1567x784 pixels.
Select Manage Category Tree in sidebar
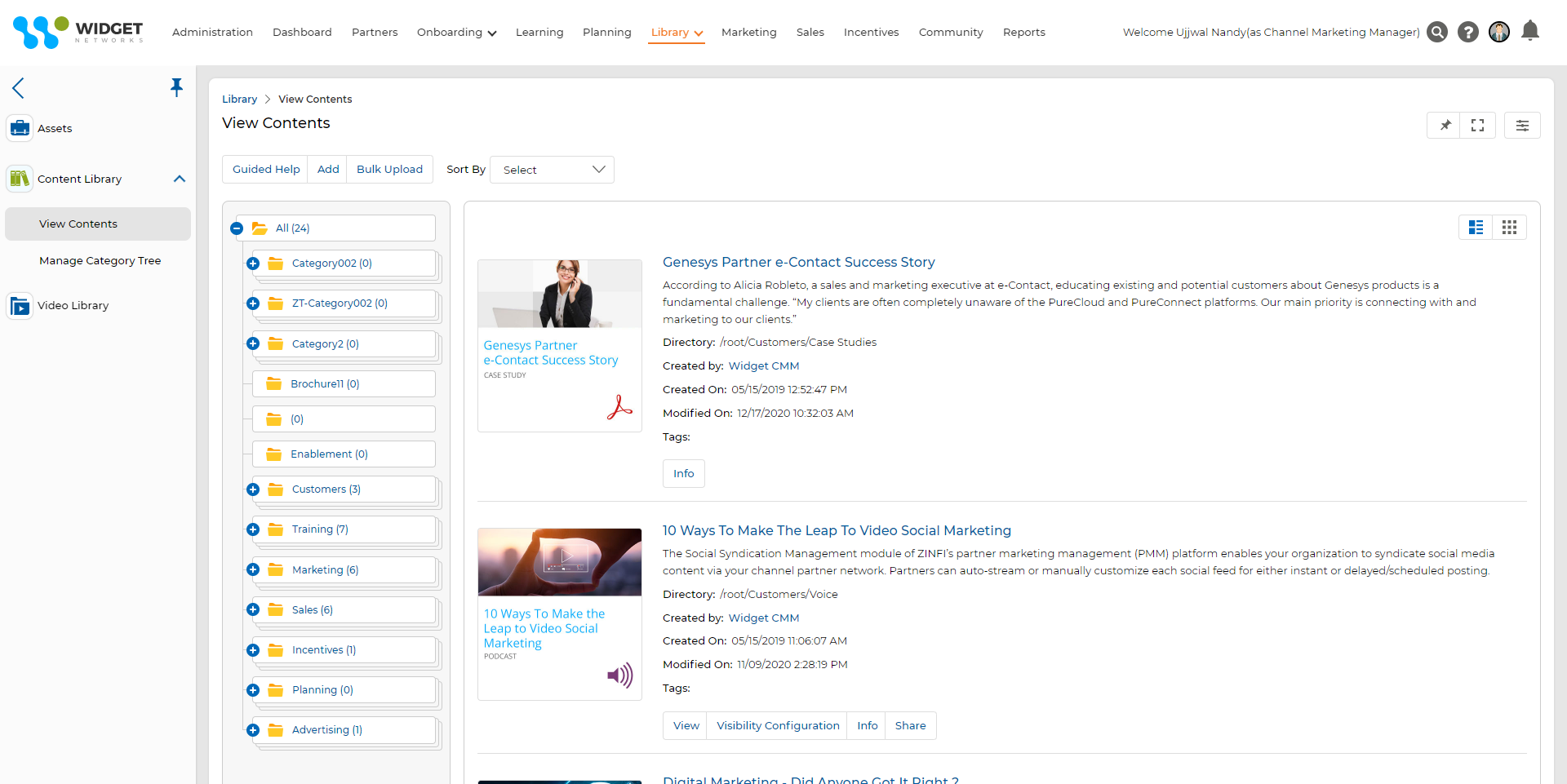coord(100,261)
